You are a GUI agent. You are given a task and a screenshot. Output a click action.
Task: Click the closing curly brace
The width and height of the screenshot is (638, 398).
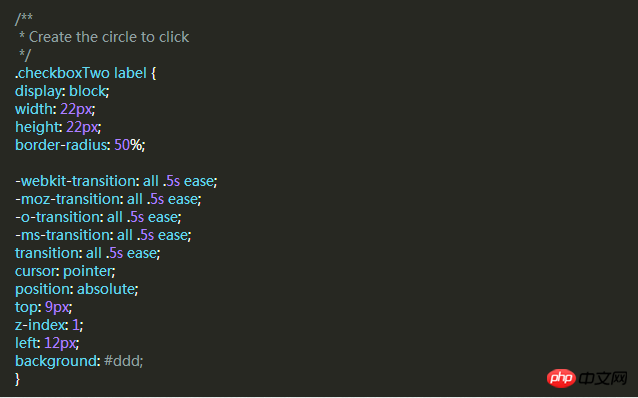(17, 379)
